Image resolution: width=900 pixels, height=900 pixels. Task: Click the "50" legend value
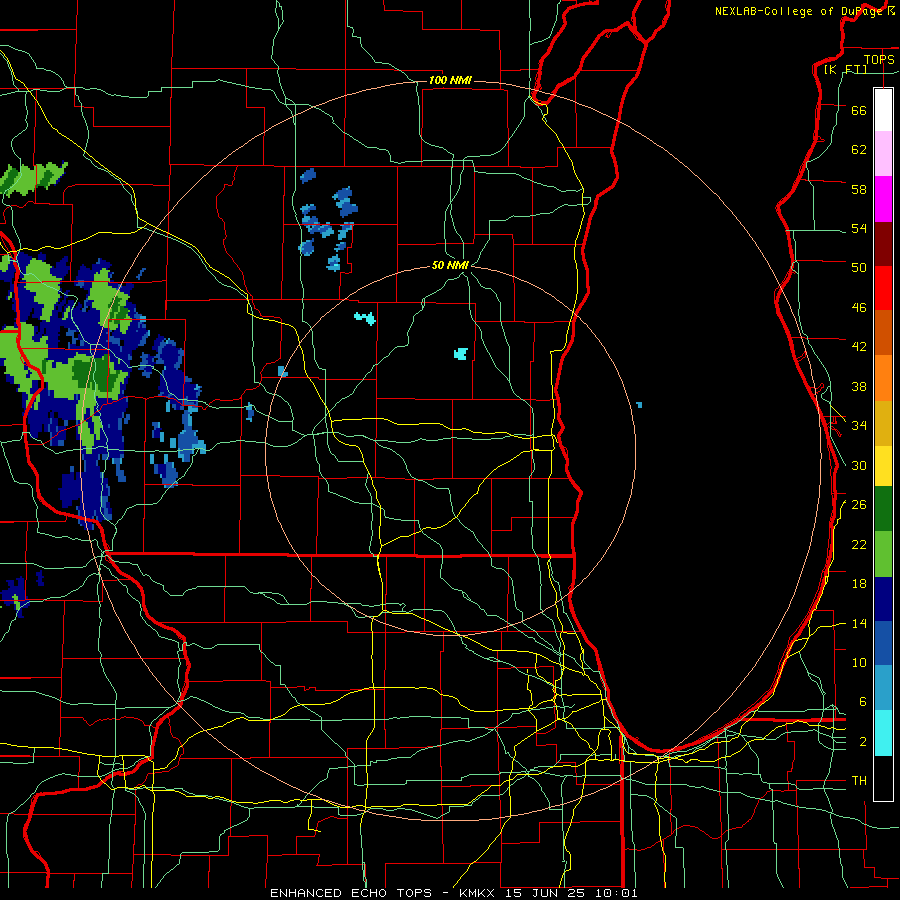(x=859, y=268)
